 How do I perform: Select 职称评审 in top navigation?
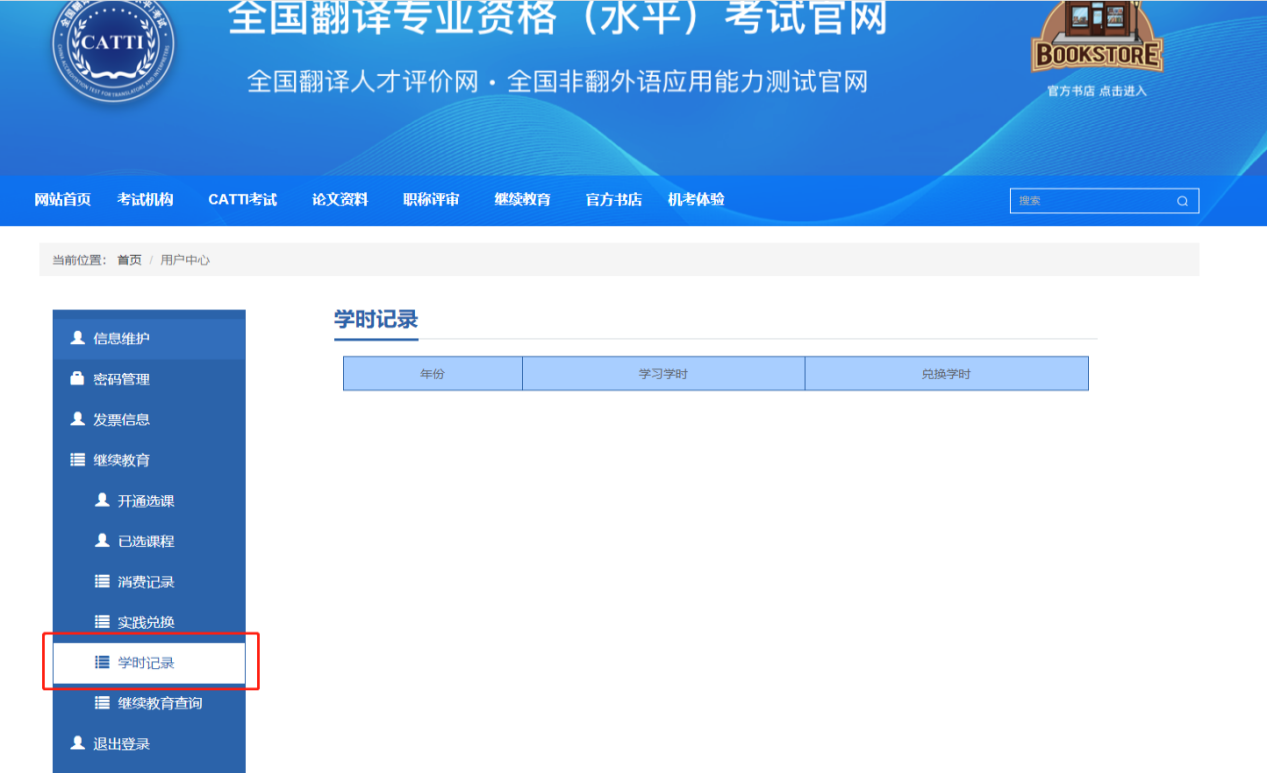coord(431,200)
